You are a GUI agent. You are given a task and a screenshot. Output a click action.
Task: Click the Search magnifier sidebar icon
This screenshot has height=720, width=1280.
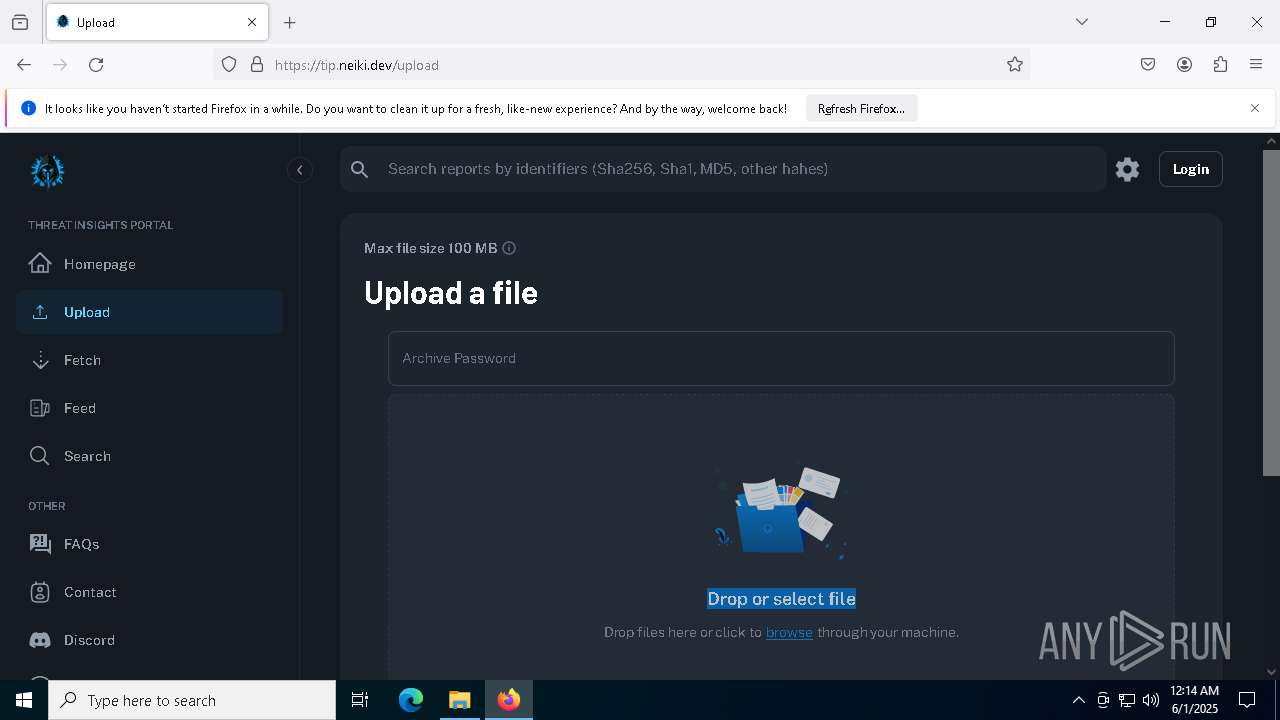click(x=40, y=456)
